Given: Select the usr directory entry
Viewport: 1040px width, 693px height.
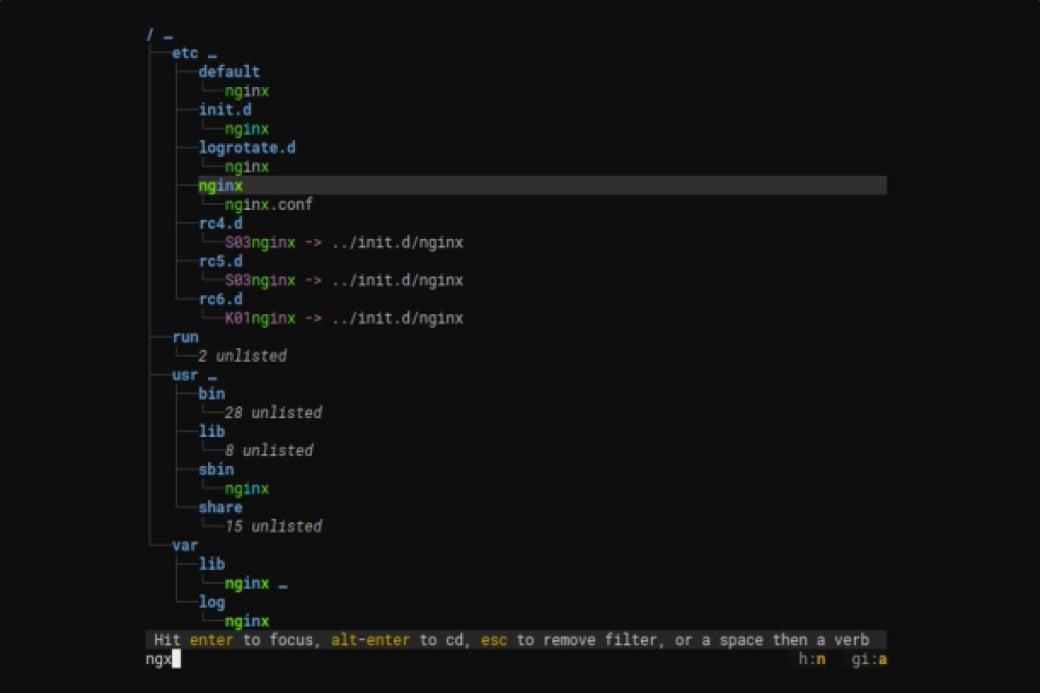Looking at the screenshot, I should point(185,376).
